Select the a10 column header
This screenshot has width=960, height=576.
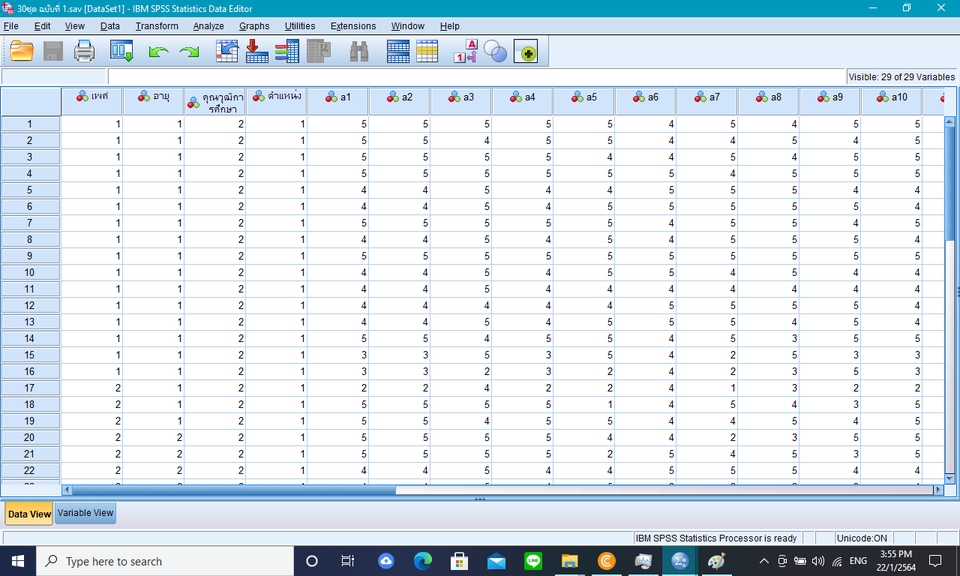click(x=891, y=101)
